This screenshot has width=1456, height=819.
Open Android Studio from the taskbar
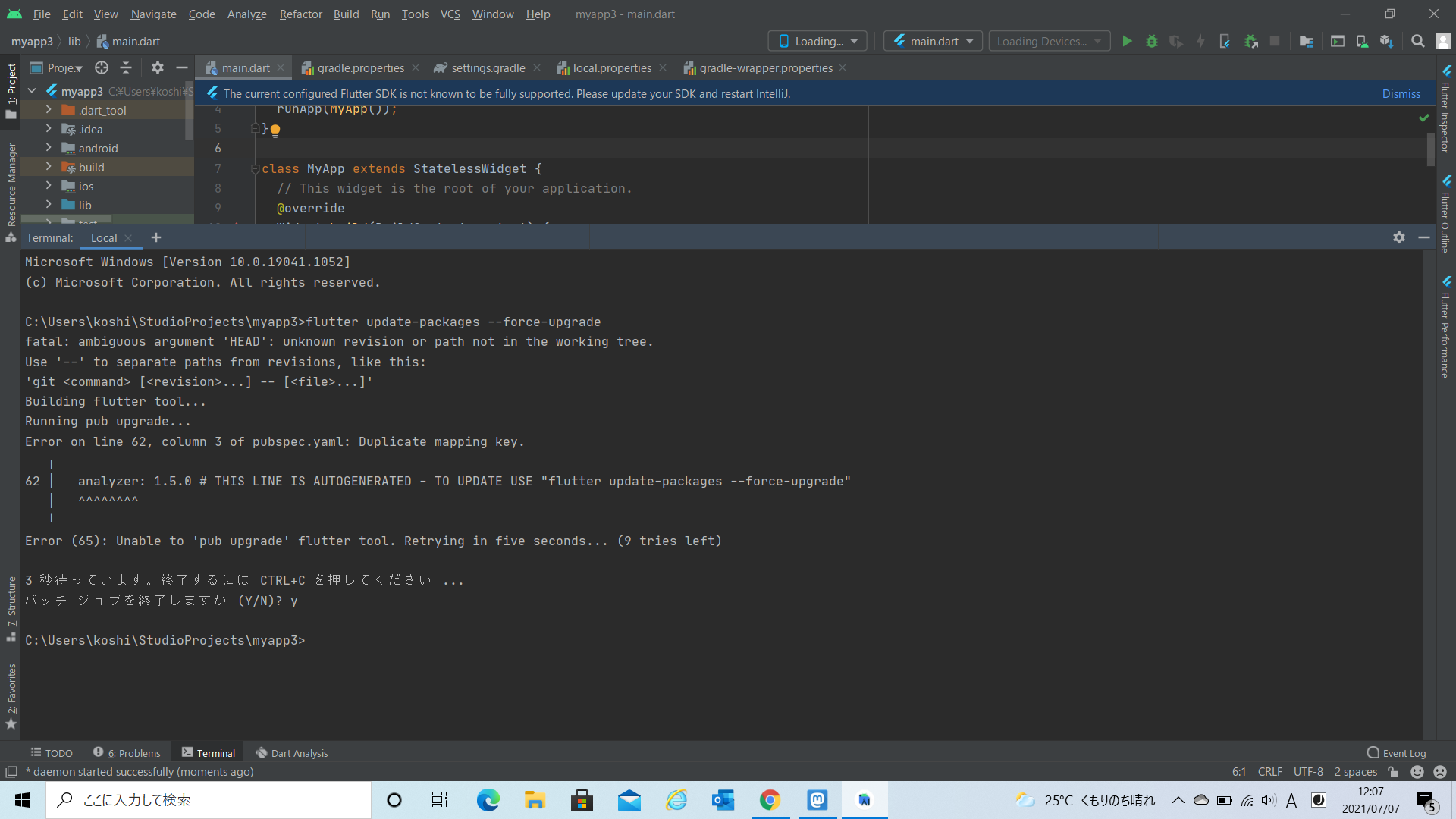point(864,799)
